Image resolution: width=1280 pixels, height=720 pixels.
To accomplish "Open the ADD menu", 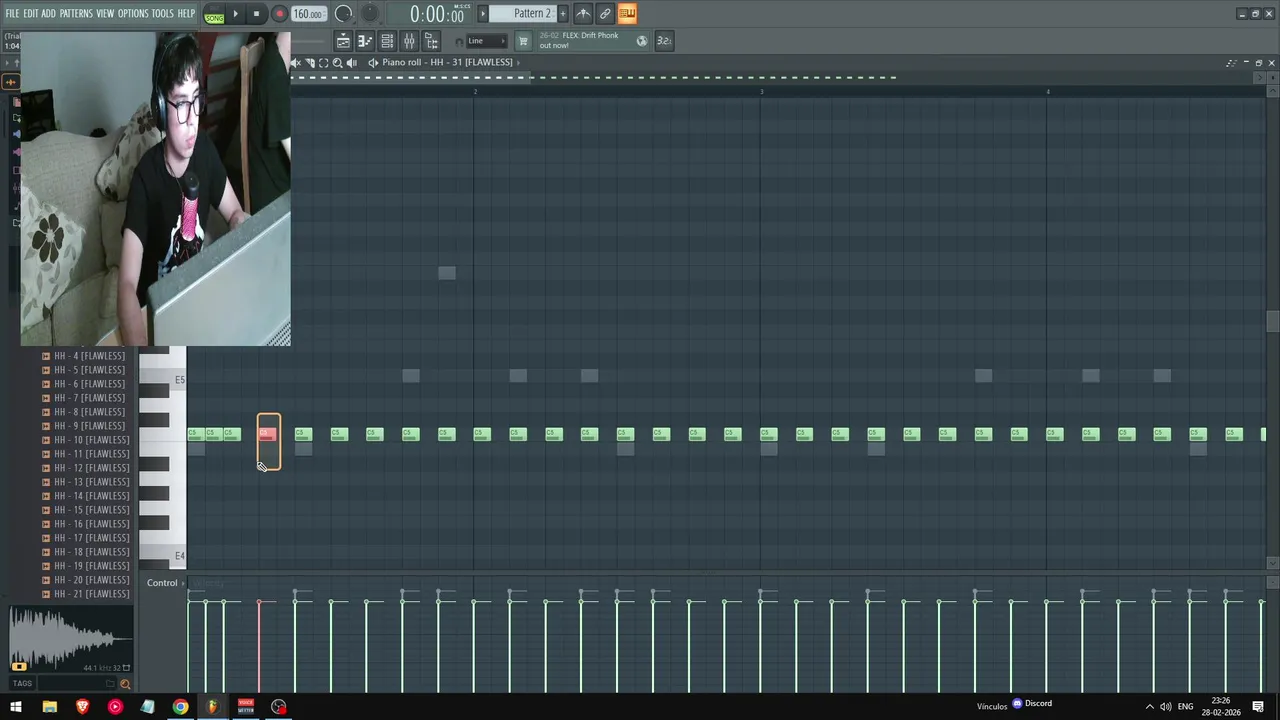I will point(48,13).
